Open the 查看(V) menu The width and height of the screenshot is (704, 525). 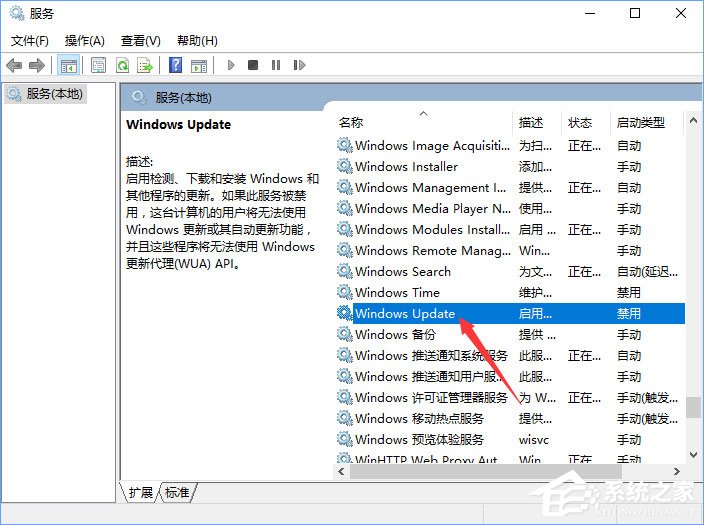coord(141,41)
